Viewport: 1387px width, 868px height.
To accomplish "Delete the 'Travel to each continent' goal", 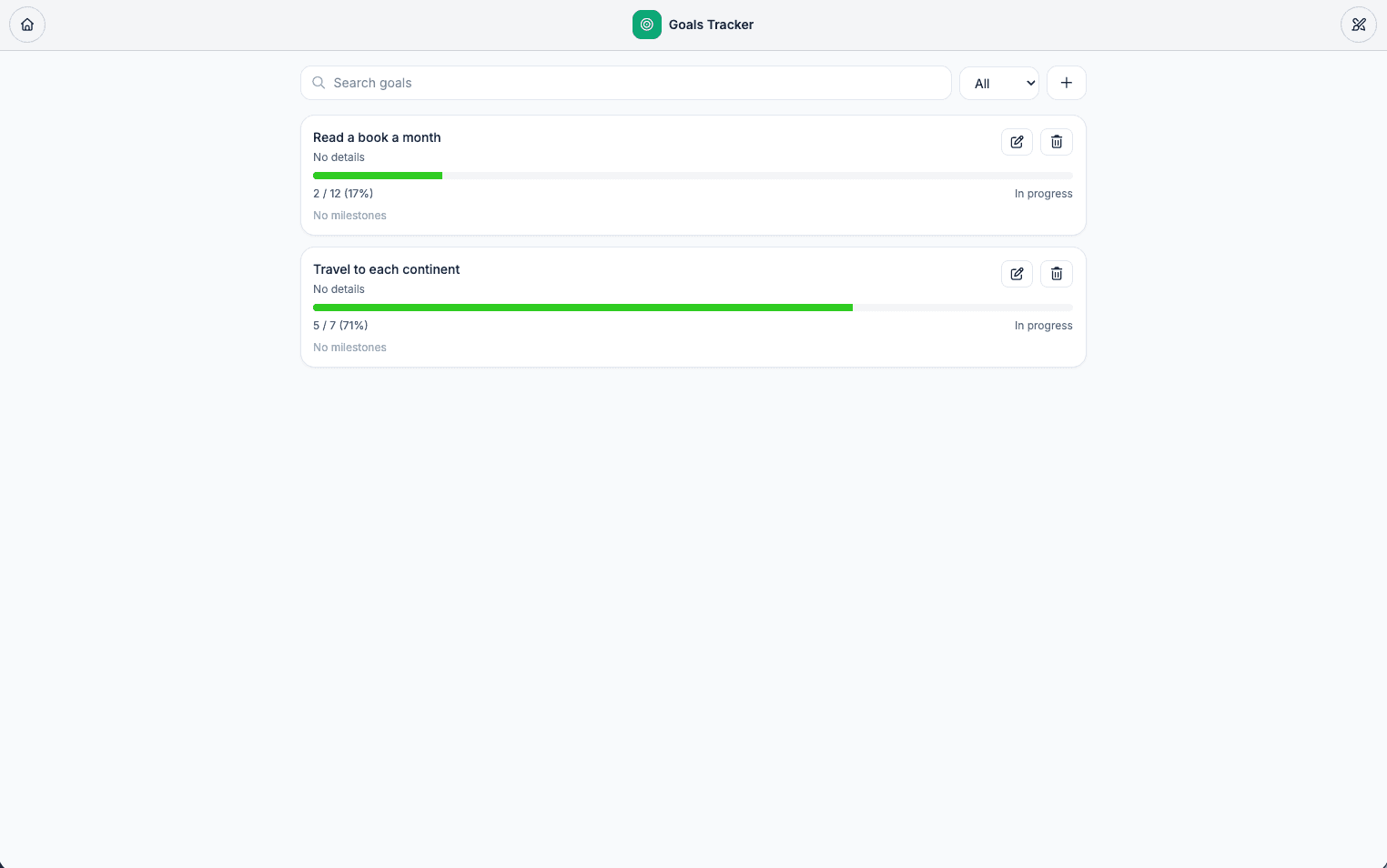I will tap(1057, 274).
